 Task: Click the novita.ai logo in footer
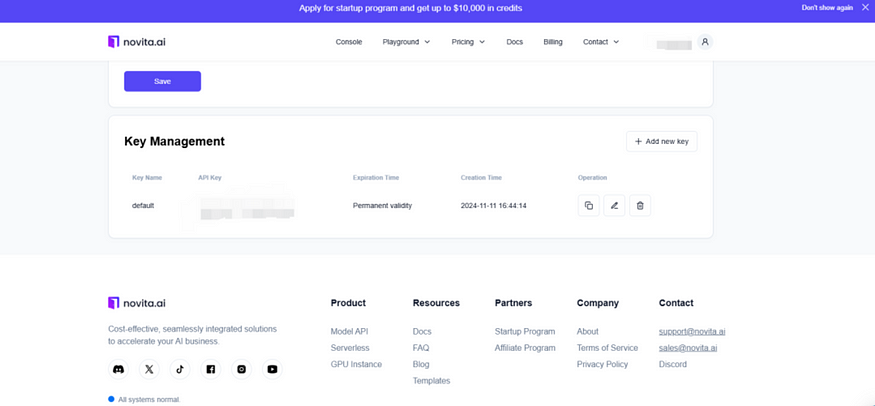tap(137, 303)
